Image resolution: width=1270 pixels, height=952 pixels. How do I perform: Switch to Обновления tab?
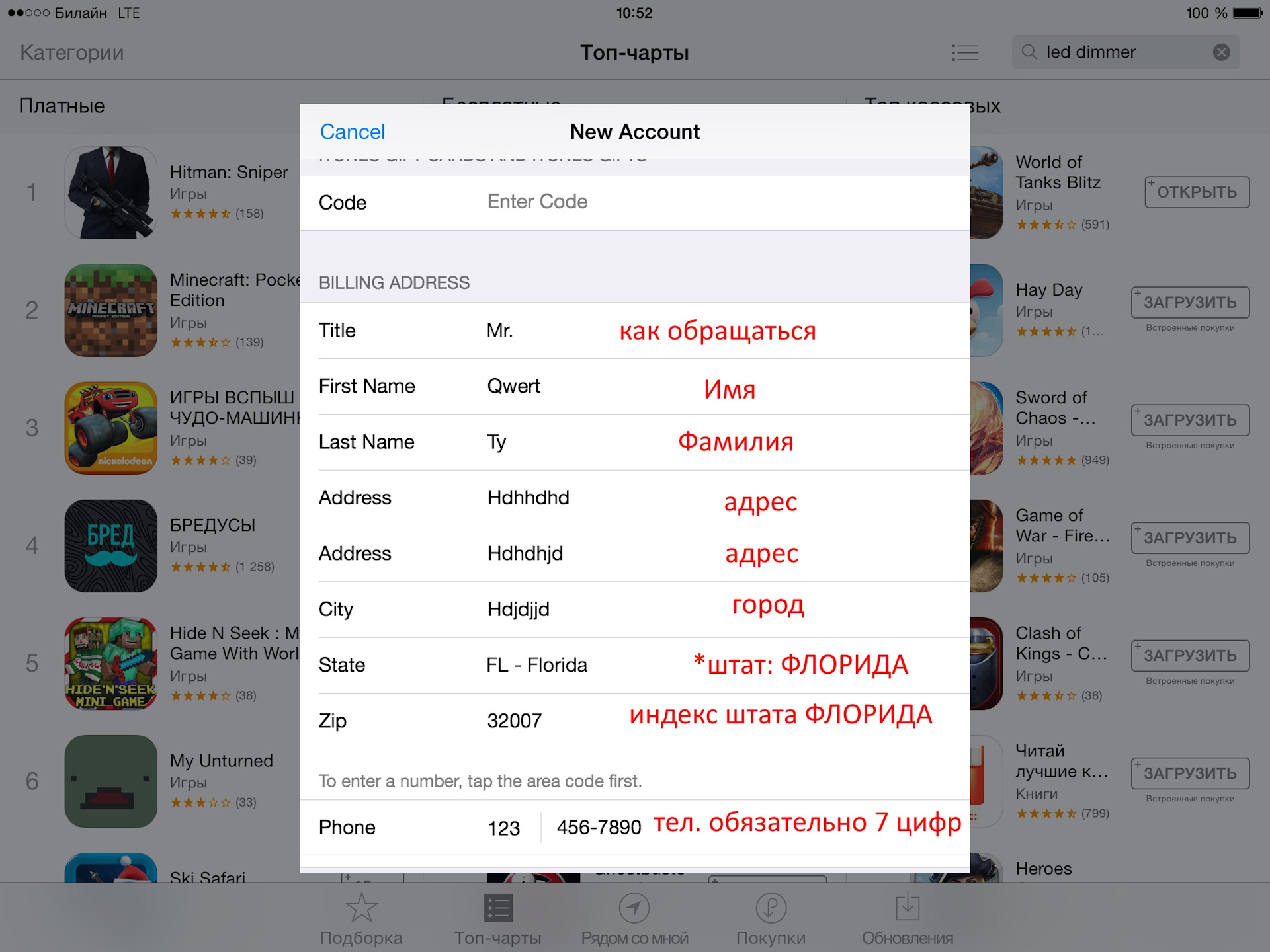[x=908, y=919]
